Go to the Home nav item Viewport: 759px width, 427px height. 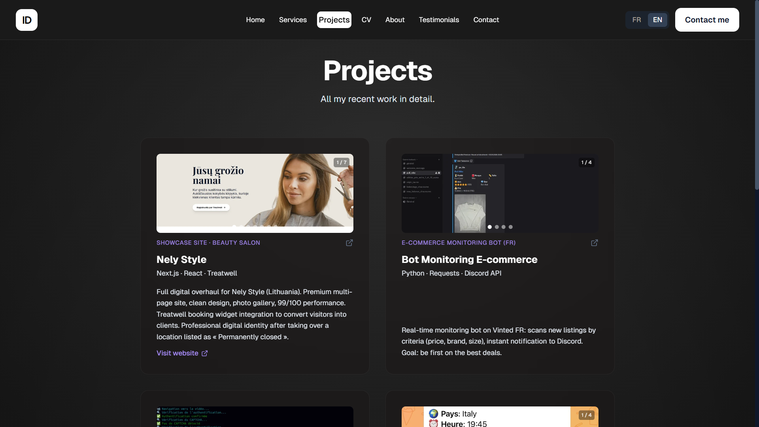(255, 20)
